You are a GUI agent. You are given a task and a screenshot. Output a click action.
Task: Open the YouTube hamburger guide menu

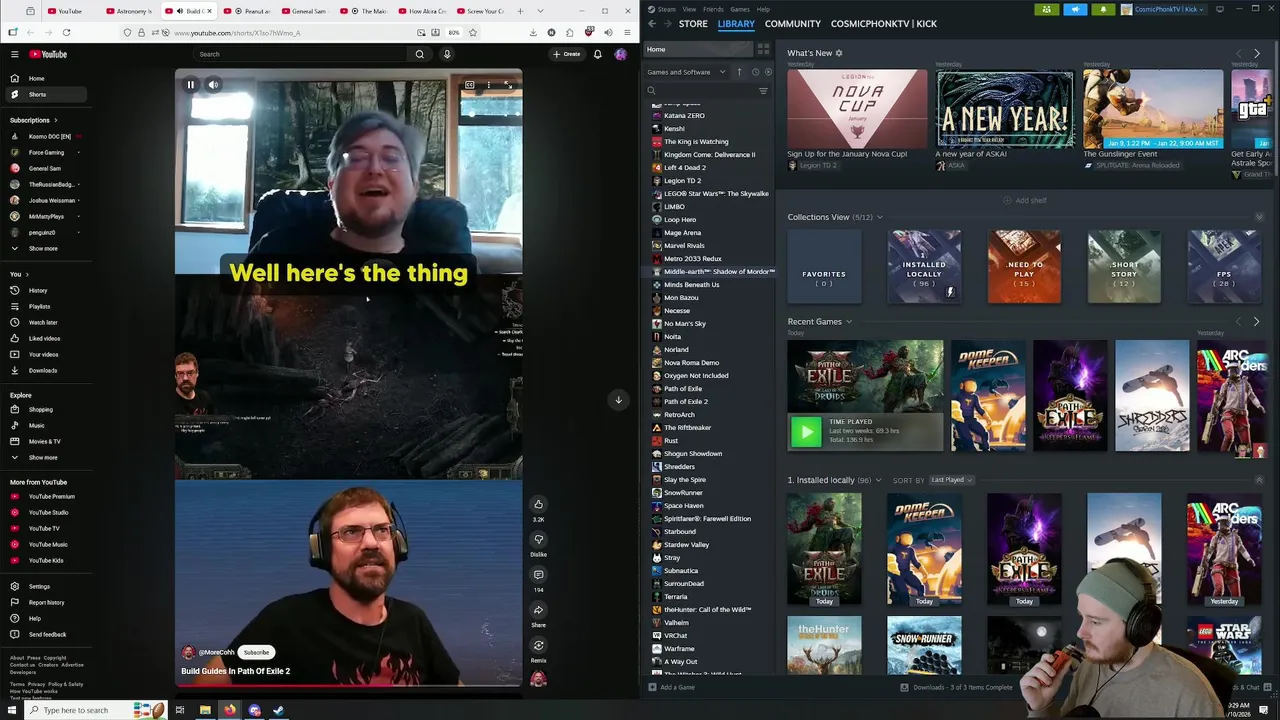pyautogui.click(x=13, y=54)
